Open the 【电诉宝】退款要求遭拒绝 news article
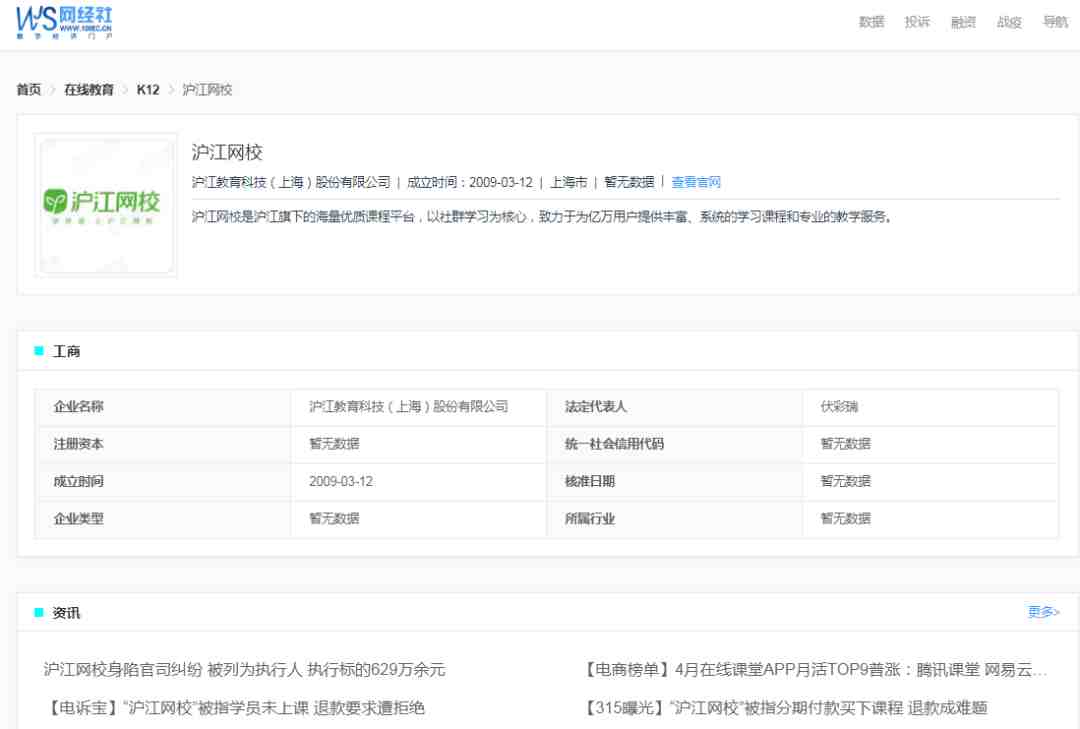Screen dimensions: 1080x729 tap(234, 708)
